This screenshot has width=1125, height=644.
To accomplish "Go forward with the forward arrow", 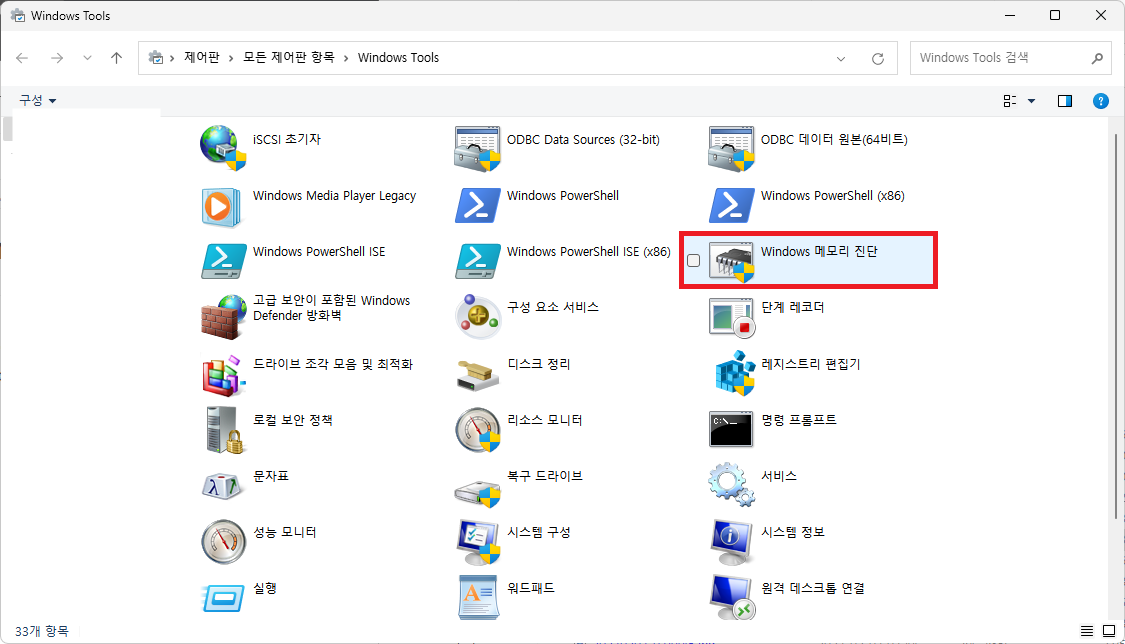I will (x=57, y=58).
